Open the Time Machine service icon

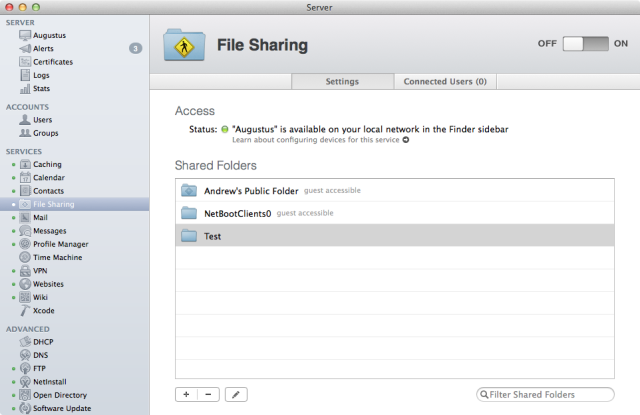(x=25, y=257)
